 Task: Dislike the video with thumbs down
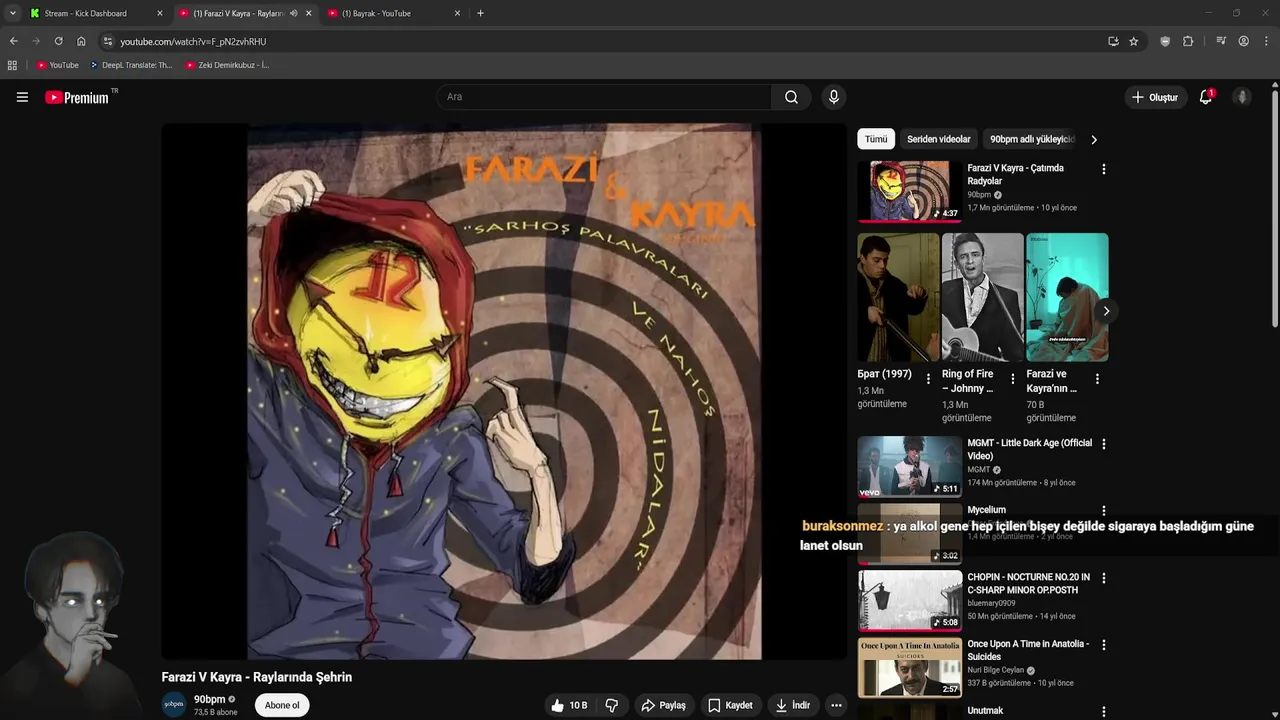click(611, 705)
